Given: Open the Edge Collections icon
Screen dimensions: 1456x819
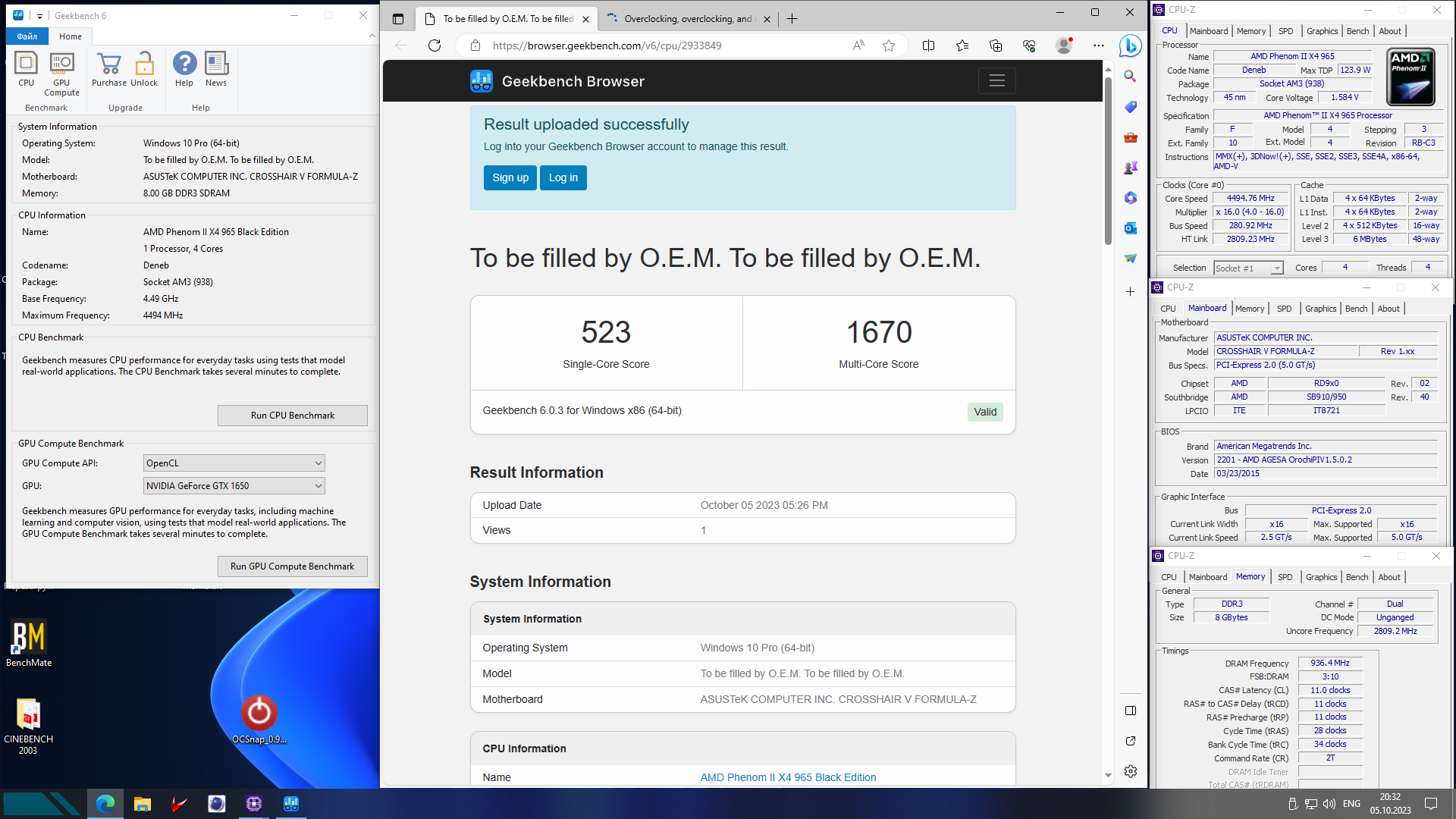Looking at the screenshot, I should point(996,45).
